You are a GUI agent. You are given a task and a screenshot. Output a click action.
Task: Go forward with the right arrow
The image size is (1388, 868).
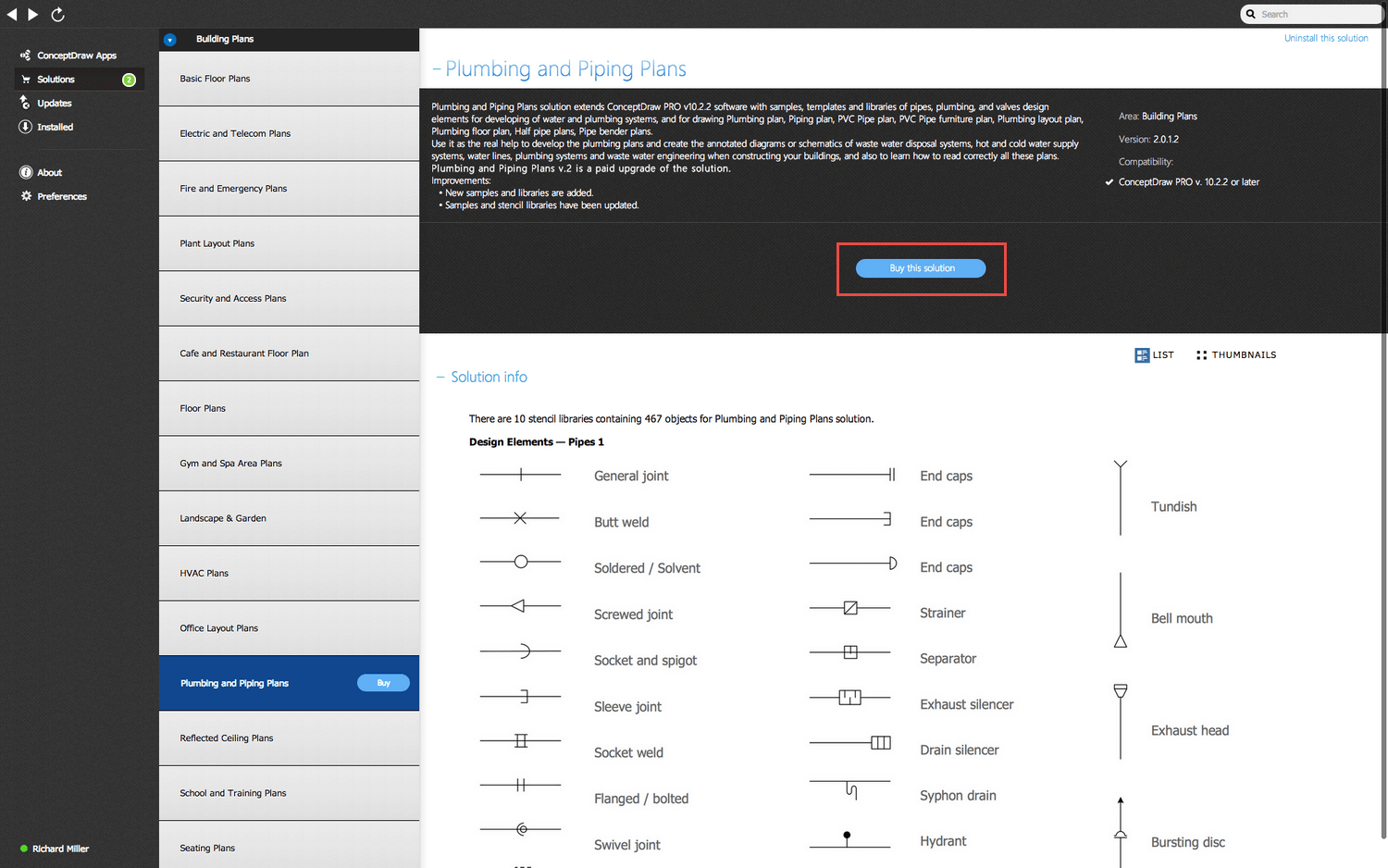click(33, 14)
